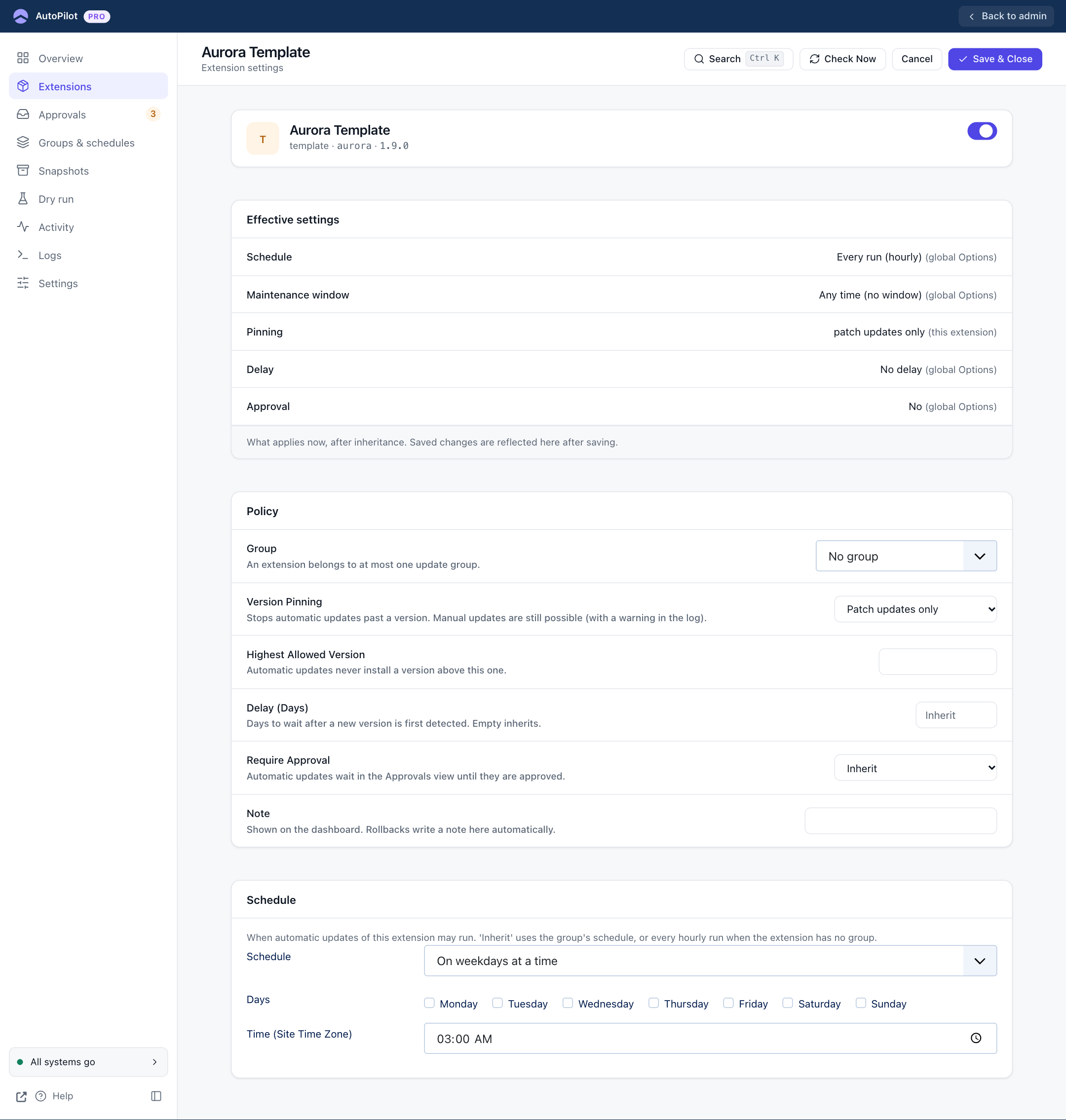
Task: Click Save & Close button
Action: (994, 59)
